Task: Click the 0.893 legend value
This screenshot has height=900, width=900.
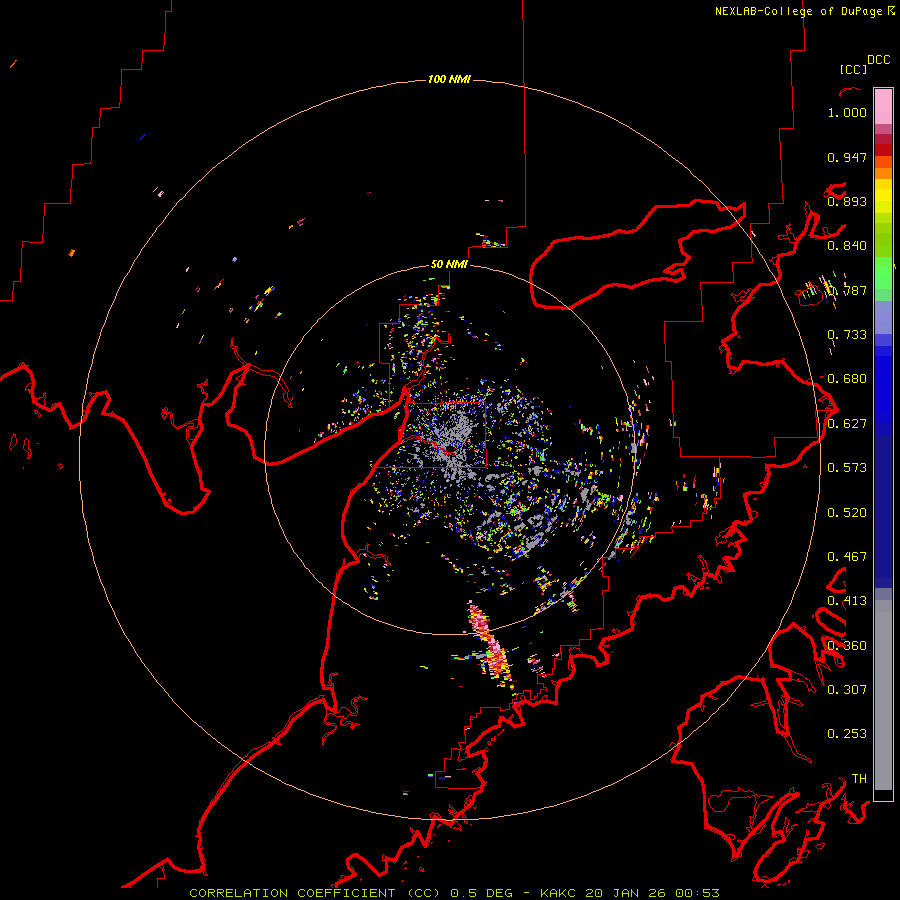Action: click(847, 201)
